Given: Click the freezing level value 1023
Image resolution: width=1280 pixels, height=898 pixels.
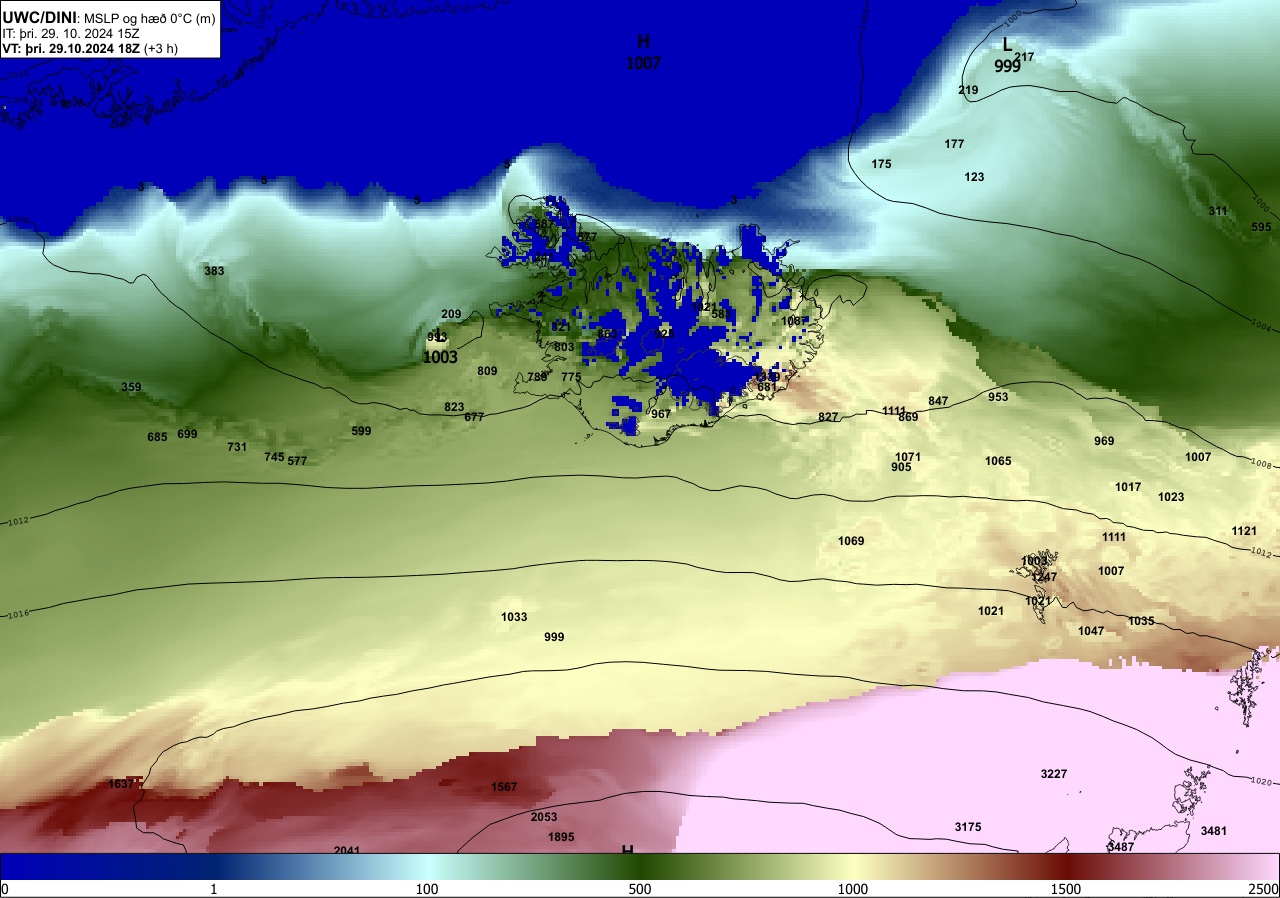Looking at the screenshot, I should (x=1171, y=497).
